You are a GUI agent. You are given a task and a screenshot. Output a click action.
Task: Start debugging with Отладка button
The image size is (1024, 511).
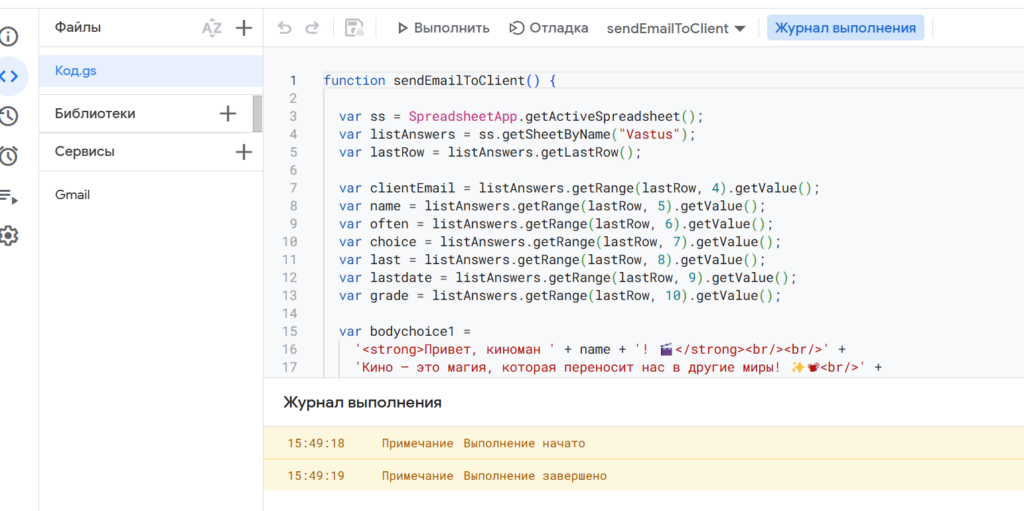549,28
